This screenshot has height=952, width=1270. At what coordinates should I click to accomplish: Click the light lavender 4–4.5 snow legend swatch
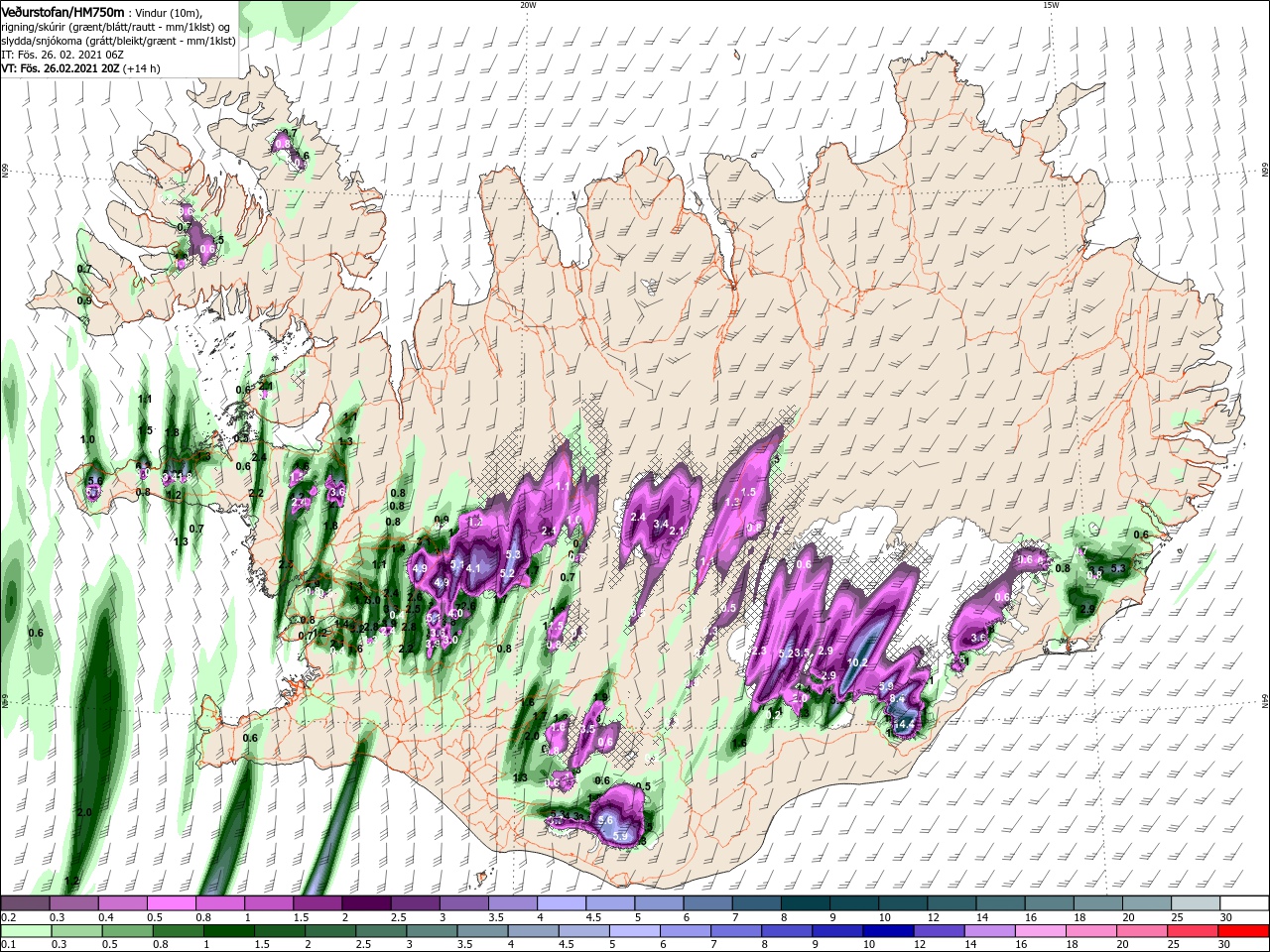(x=561, y=902)
